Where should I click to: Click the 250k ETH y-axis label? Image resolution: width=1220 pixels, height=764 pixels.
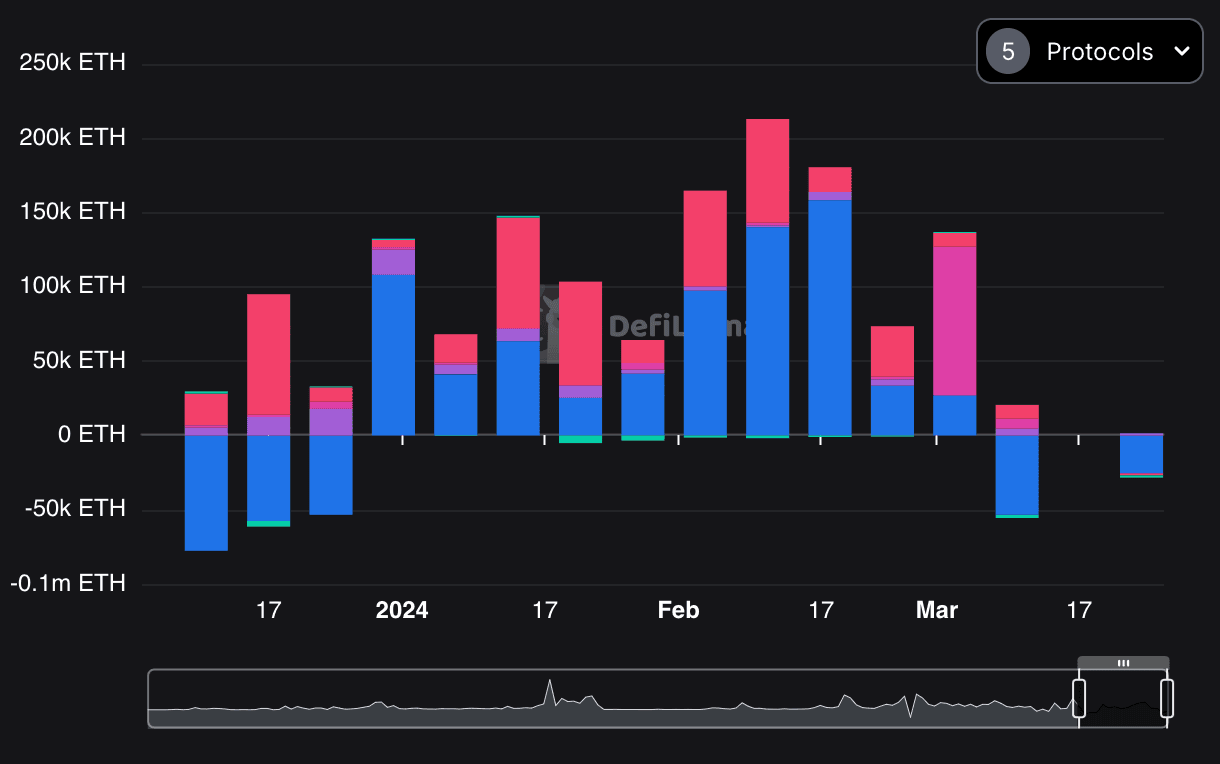tap(72, 63)
